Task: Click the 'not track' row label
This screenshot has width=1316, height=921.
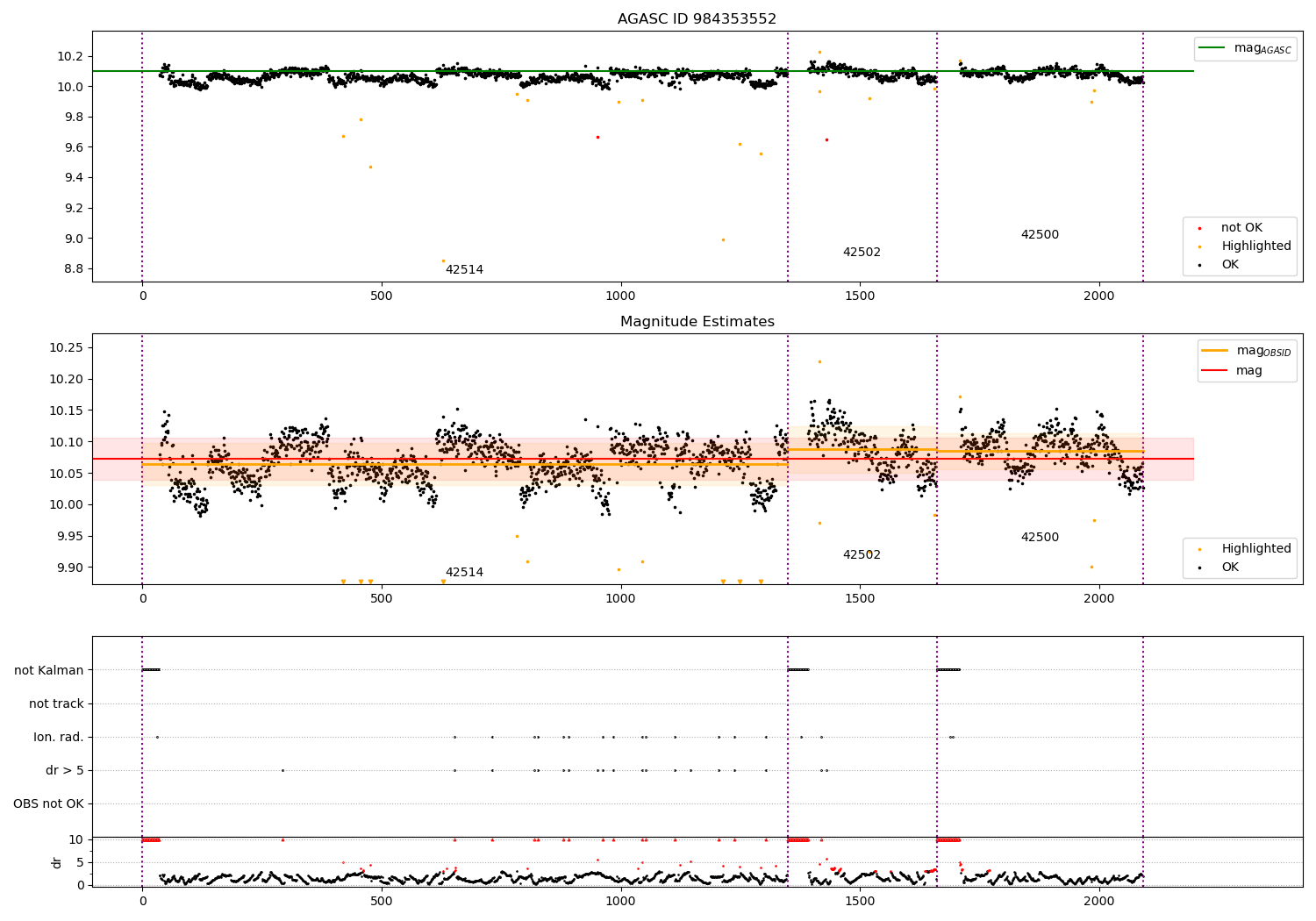Action: [56, 703]
